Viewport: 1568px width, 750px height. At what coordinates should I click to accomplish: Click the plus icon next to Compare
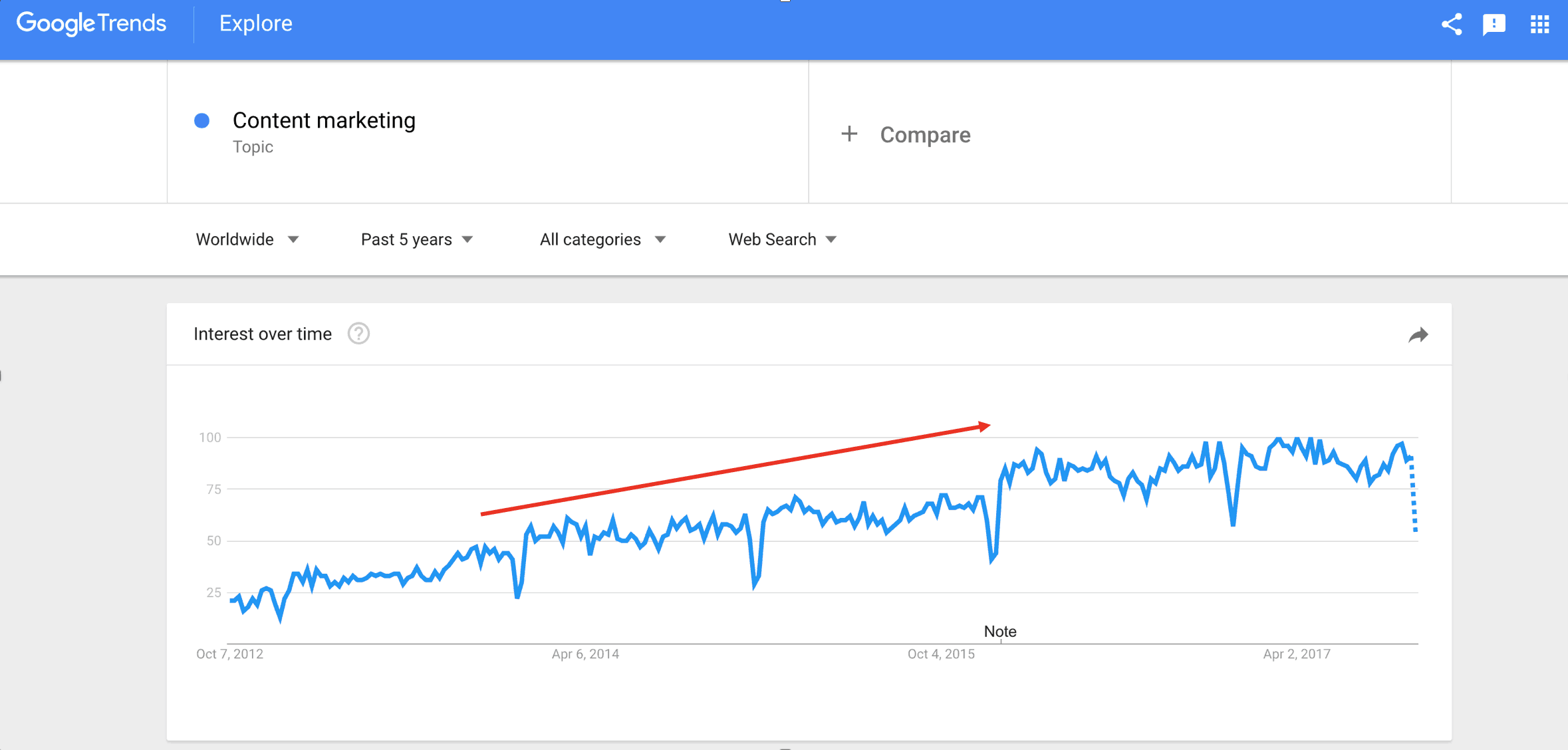click(849, 134)
